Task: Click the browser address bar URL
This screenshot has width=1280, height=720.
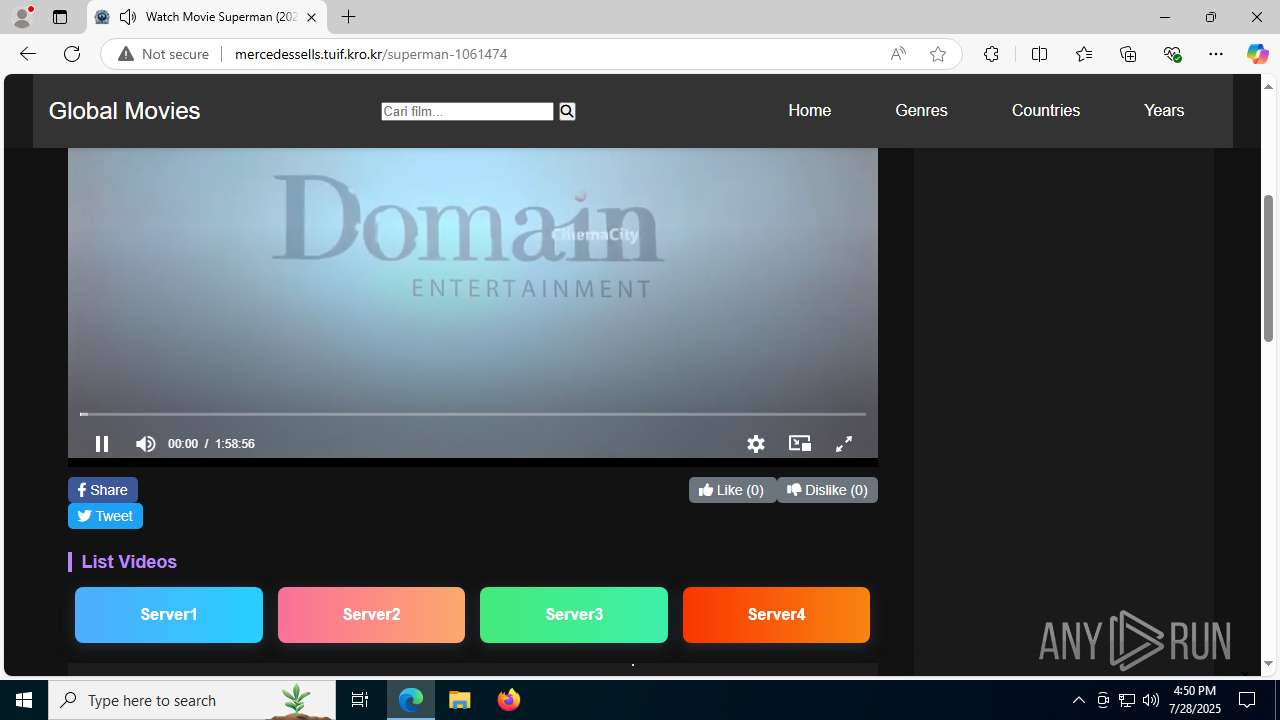Action: 371,54
